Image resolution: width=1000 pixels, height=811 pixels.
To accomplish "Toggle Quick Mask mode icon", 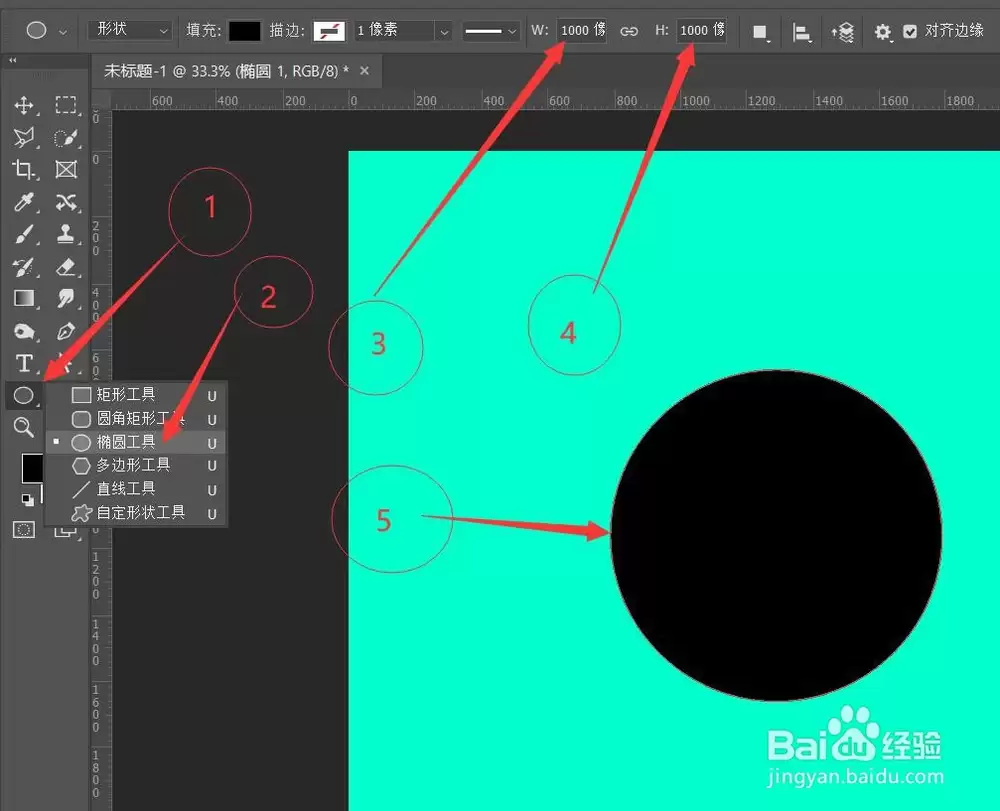I will [x=24, y=530].
